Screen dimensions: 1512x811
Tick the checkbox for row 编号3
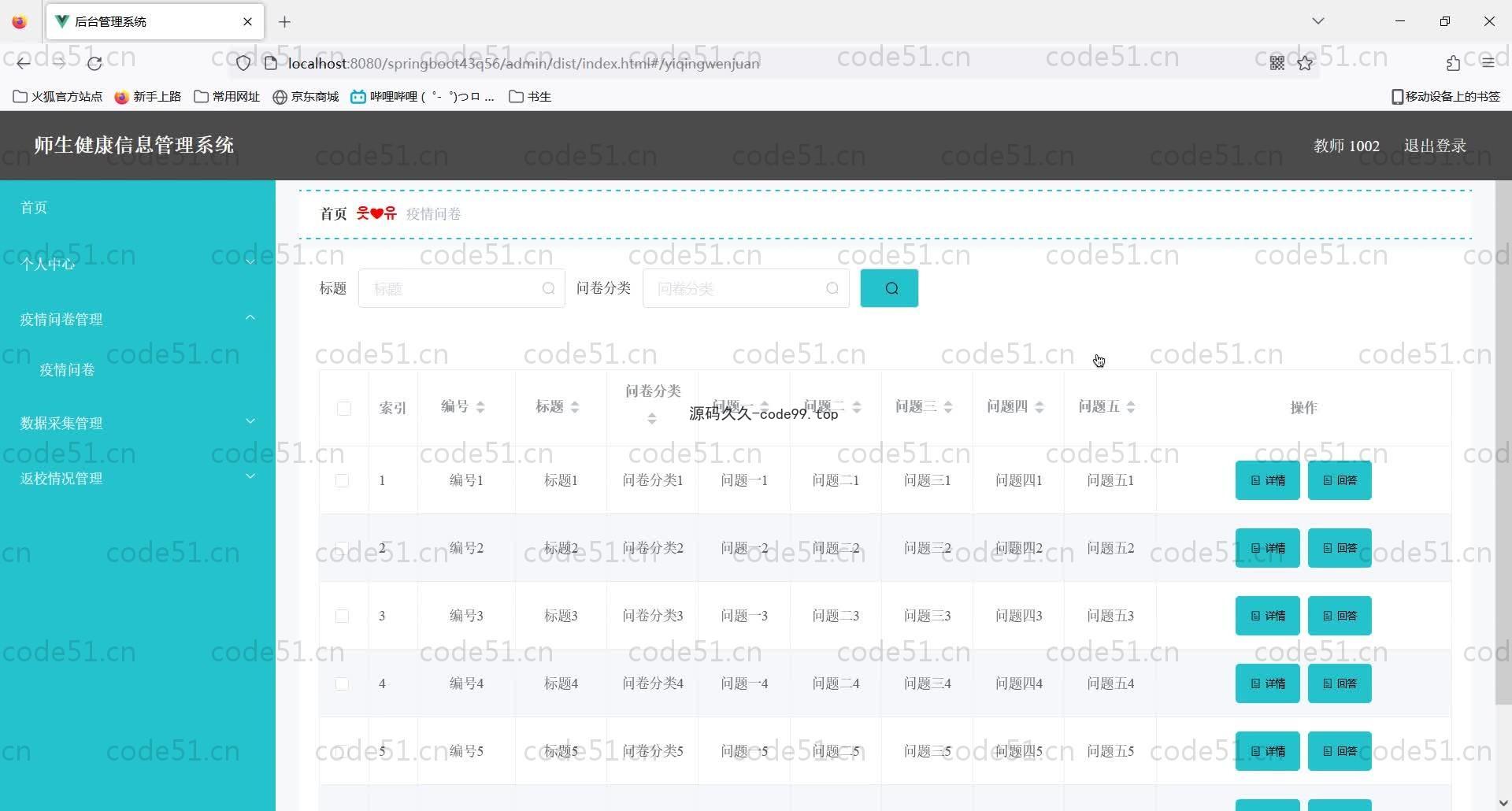point(342,616)
